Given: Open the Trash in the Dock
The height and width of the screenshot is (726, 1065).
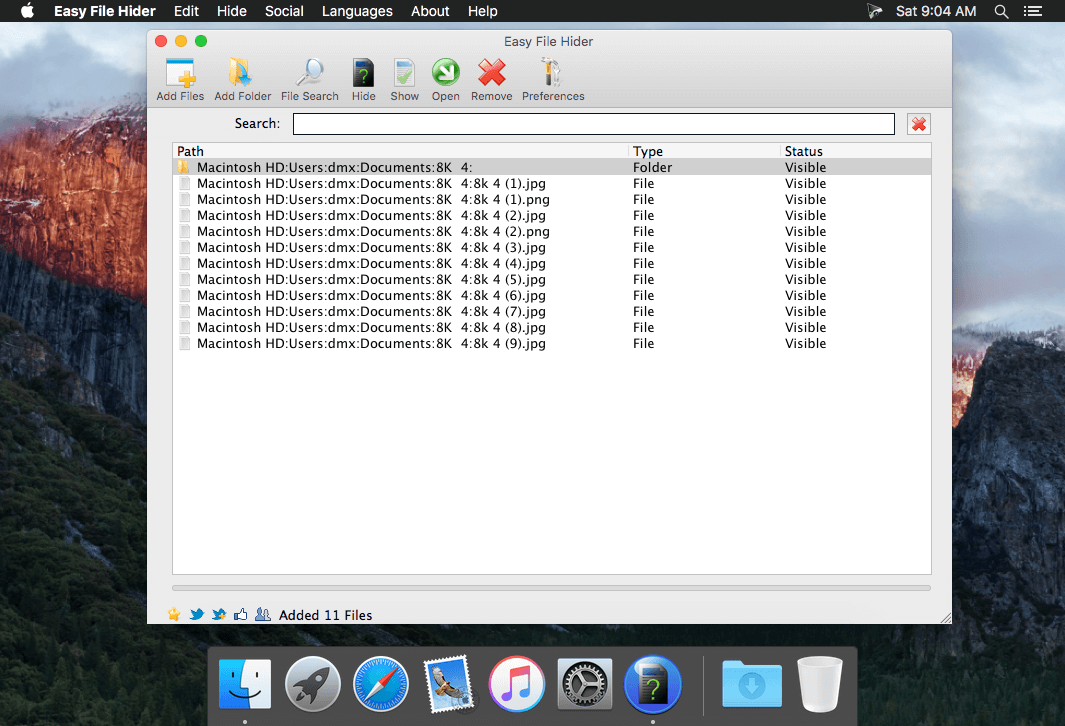Looking at the screenshot, I should pyautogui.click(x=820, y=684).
